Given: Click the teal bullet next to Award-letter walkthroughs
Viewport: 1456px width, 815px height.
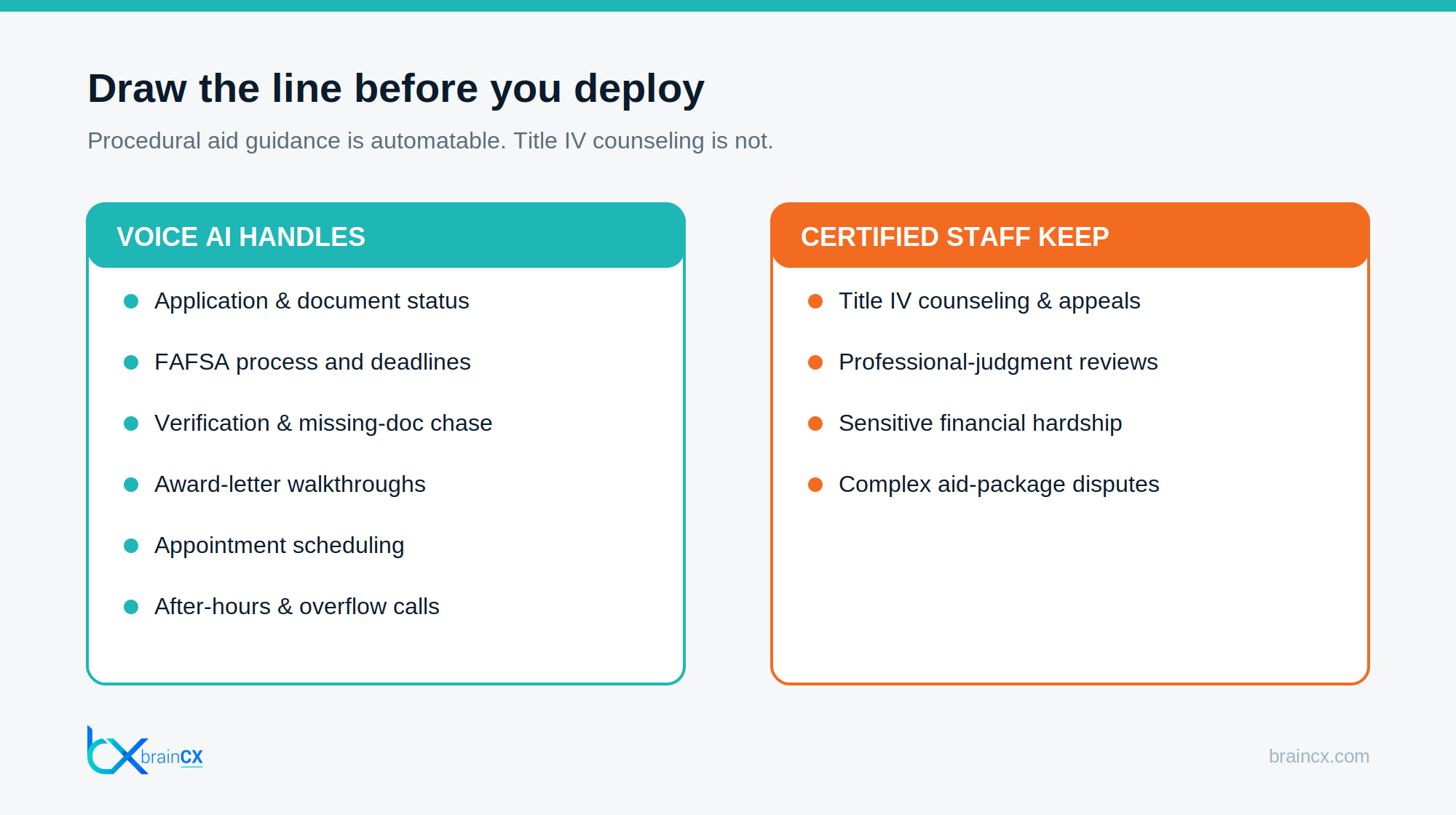Looking at the screenshot, I should (x=131, y=485).
